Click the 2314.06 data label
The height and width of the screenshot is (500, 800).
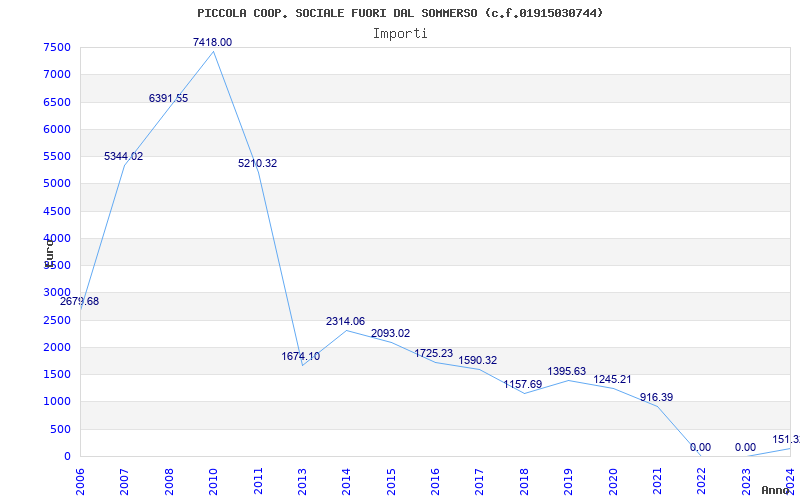coord(345,322)
